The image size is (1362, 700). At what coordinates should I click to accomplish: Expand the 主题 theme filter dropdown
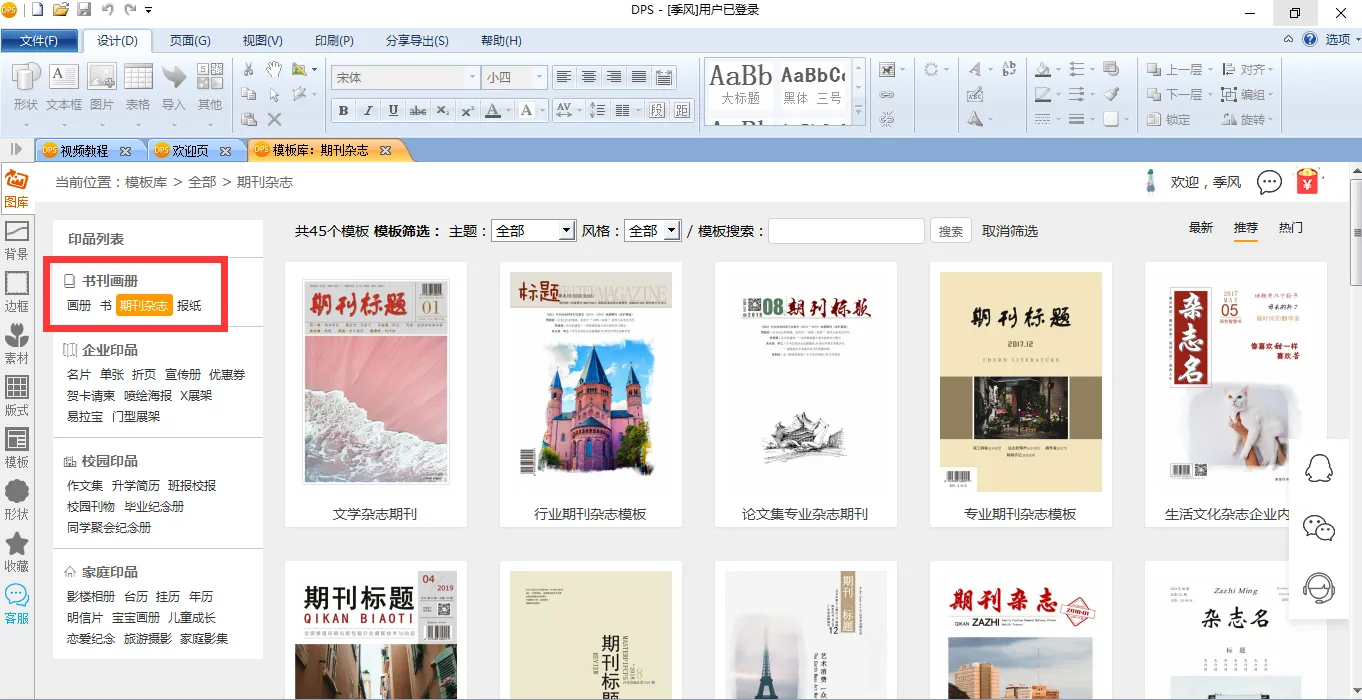point(566,231)
